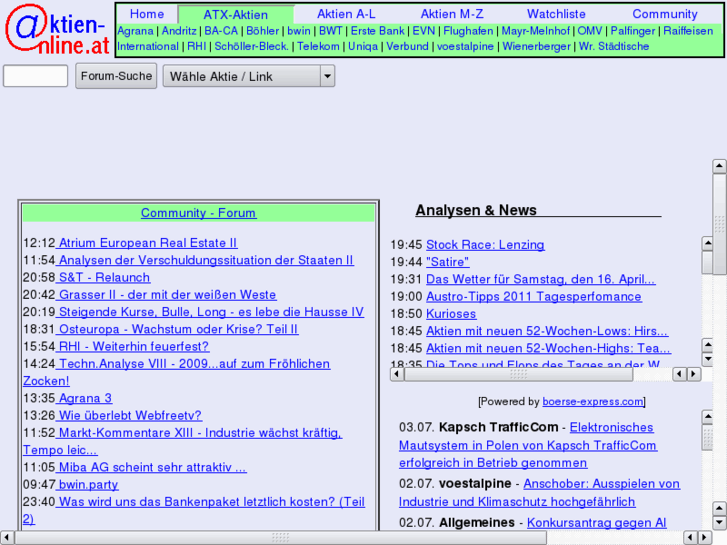Open the Agrana stock link
Viewport: 727px width, 545px height.
[x=135, y=31]
